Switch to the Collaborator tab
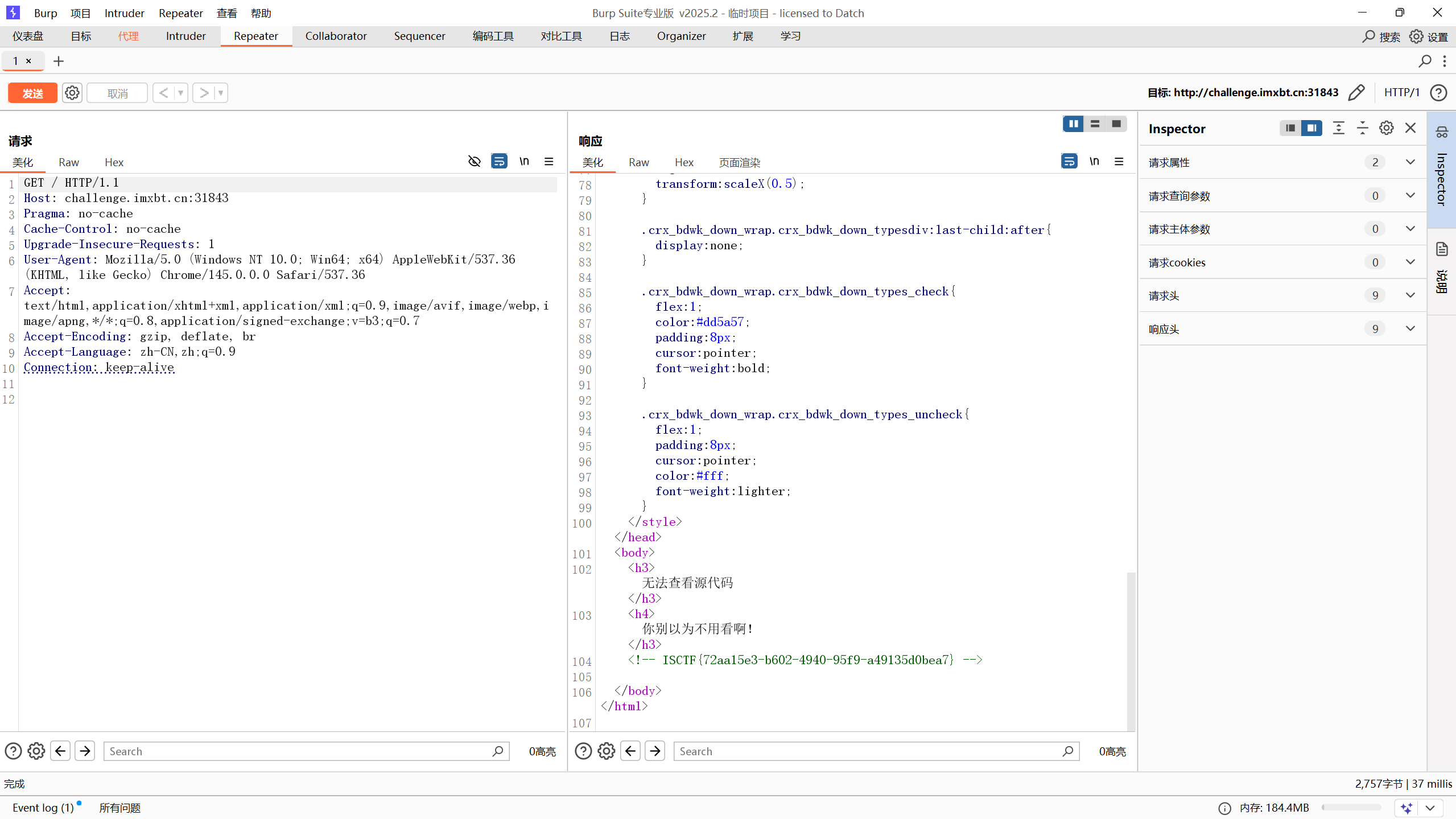 (336, 36)
